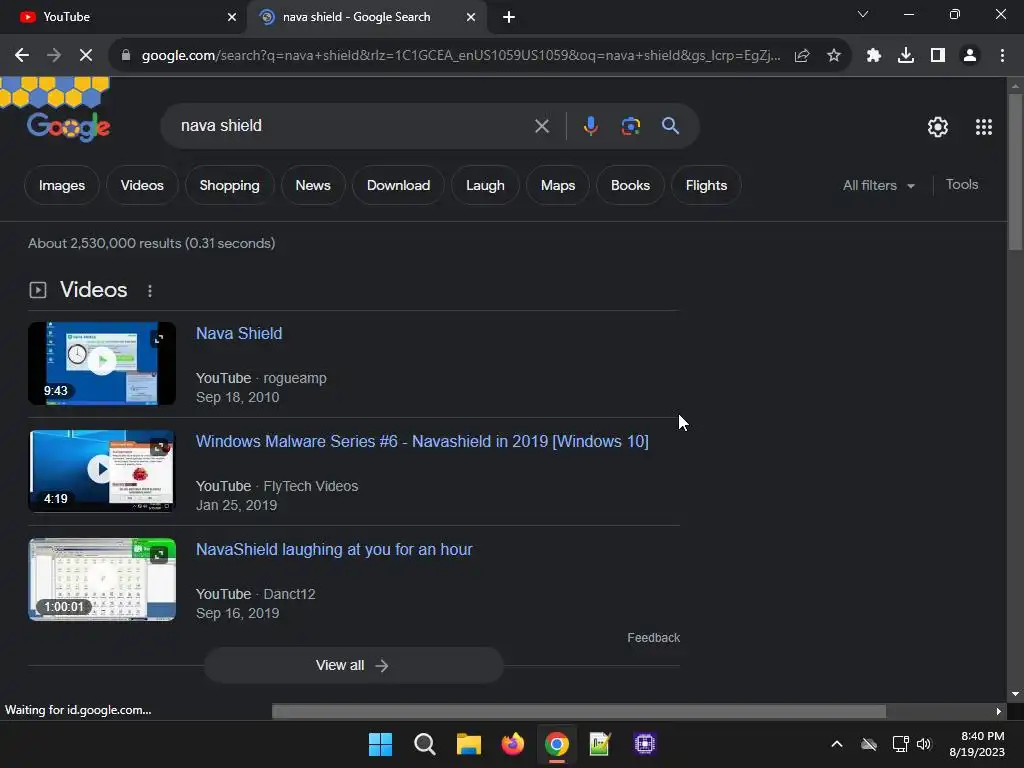The width and height of the screenshot is (1024, 768).
Task: Select the Flights filter chip
Action: (x=706, y=185)
